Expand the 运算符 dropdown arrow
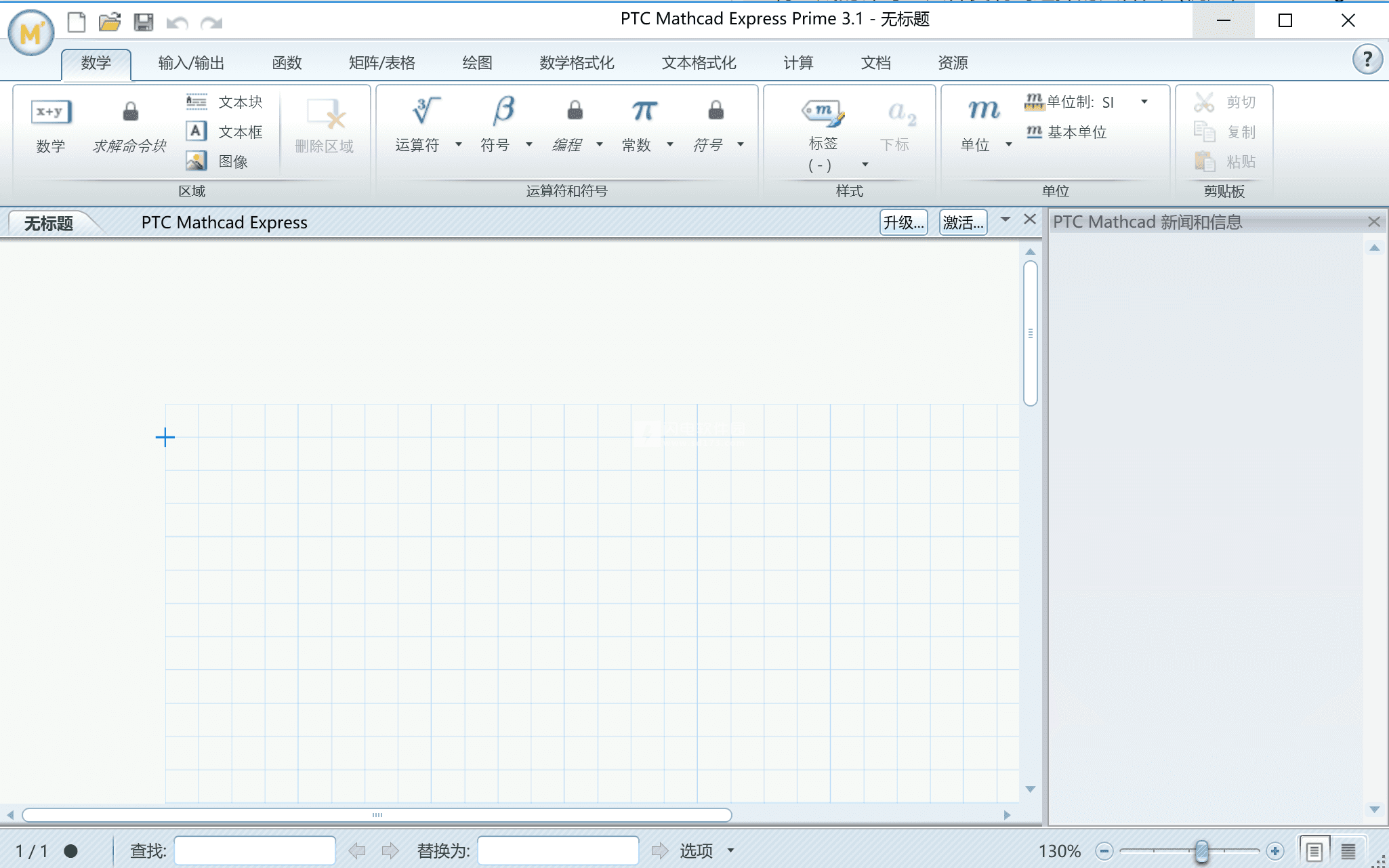This screenshot has width=1389, height=868. (459, 144)
